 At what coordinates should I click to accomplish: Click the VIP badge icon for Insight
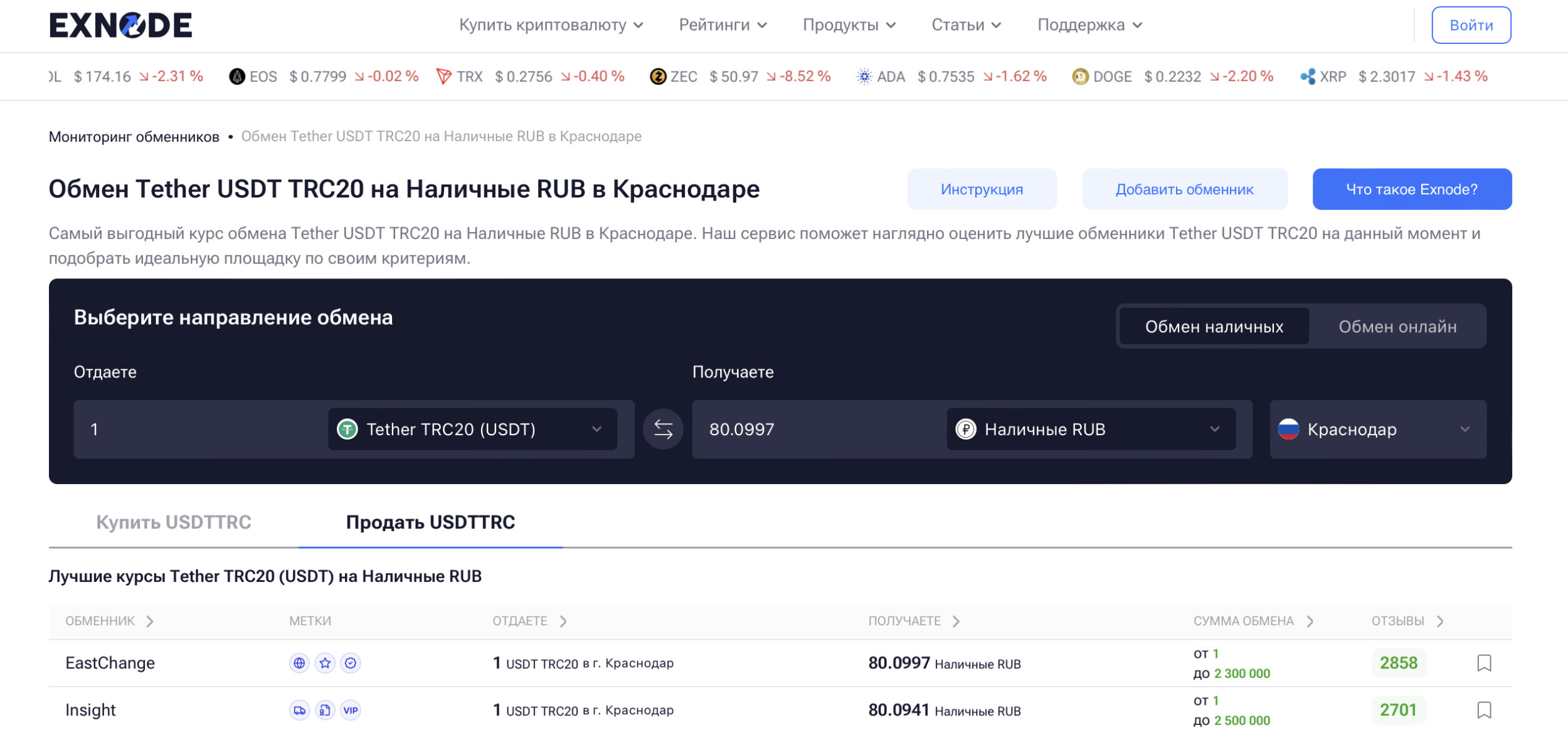click(351, 710)
